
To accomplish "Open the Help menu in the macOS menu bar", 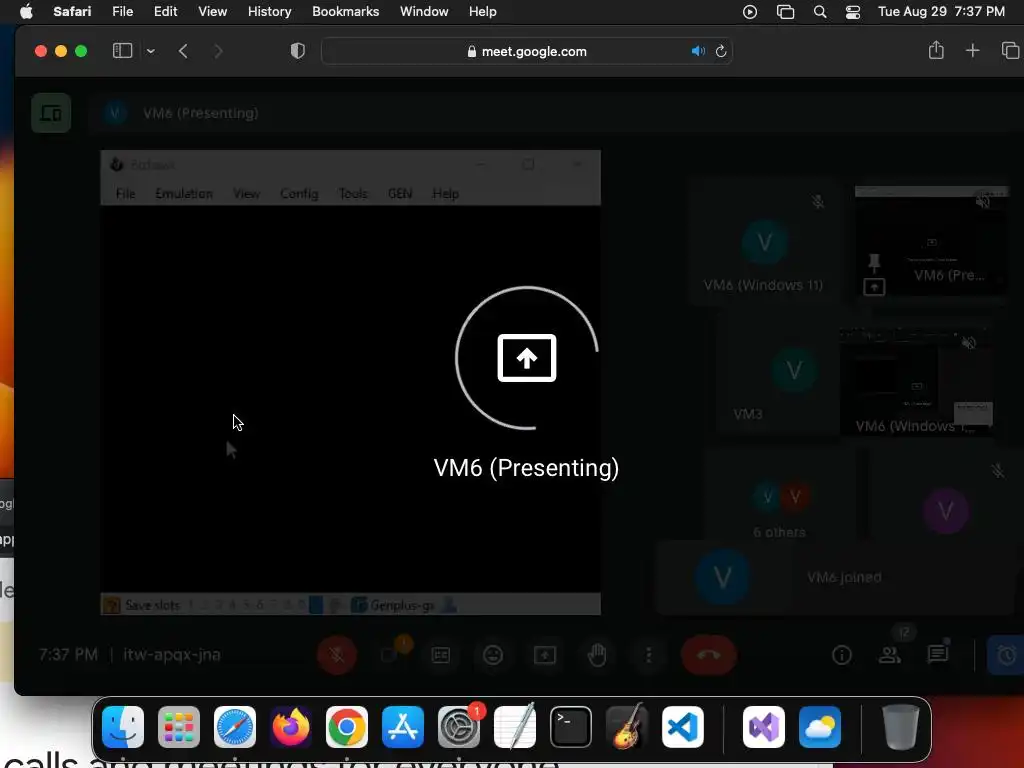I will [483, 12].
